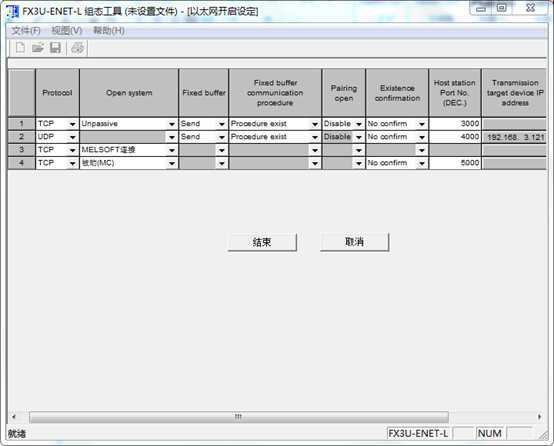
Task: Click the NUM status bar indicator
Action: (489, 433)
